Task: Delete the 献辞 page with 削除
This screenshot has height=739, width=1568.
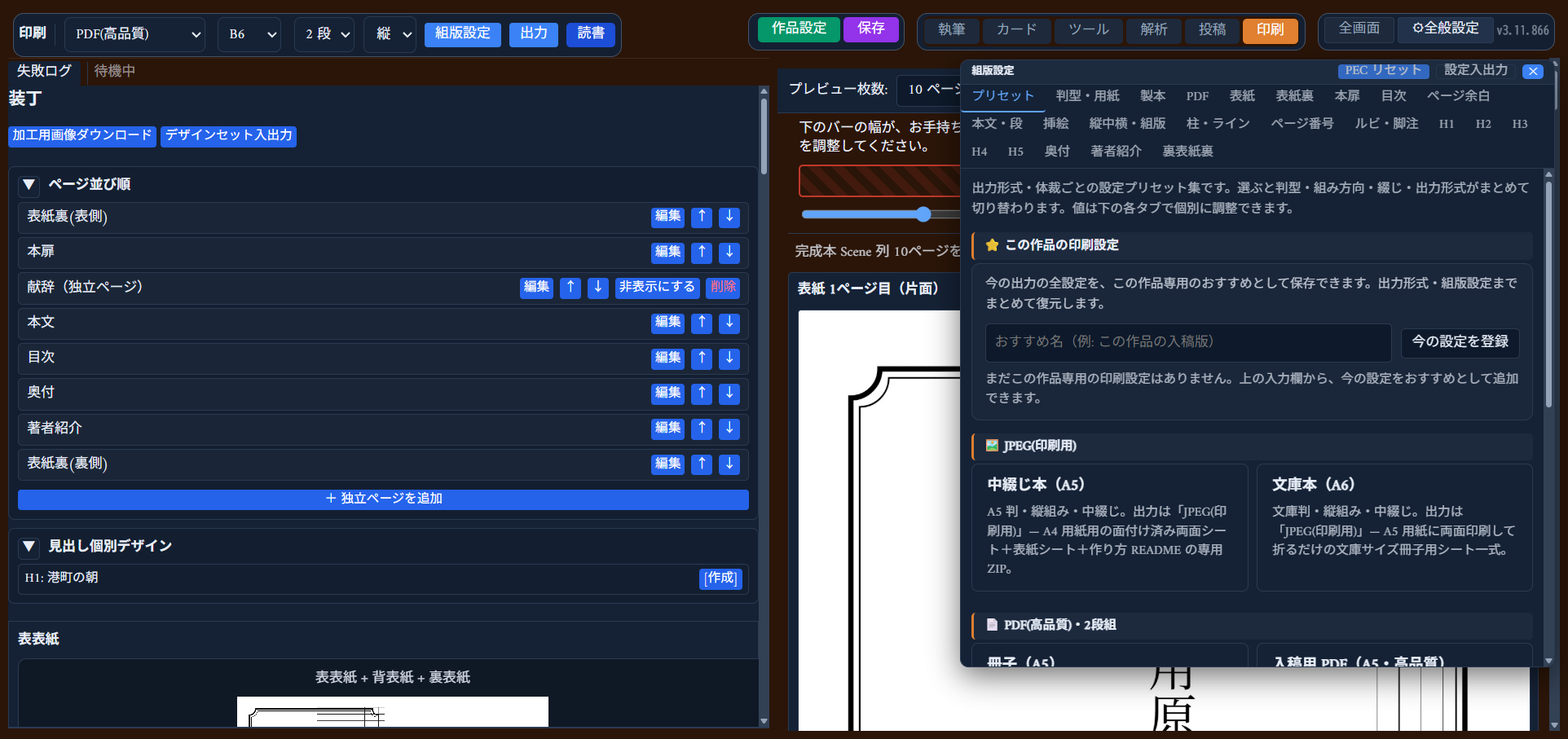Action: [723, 288]
